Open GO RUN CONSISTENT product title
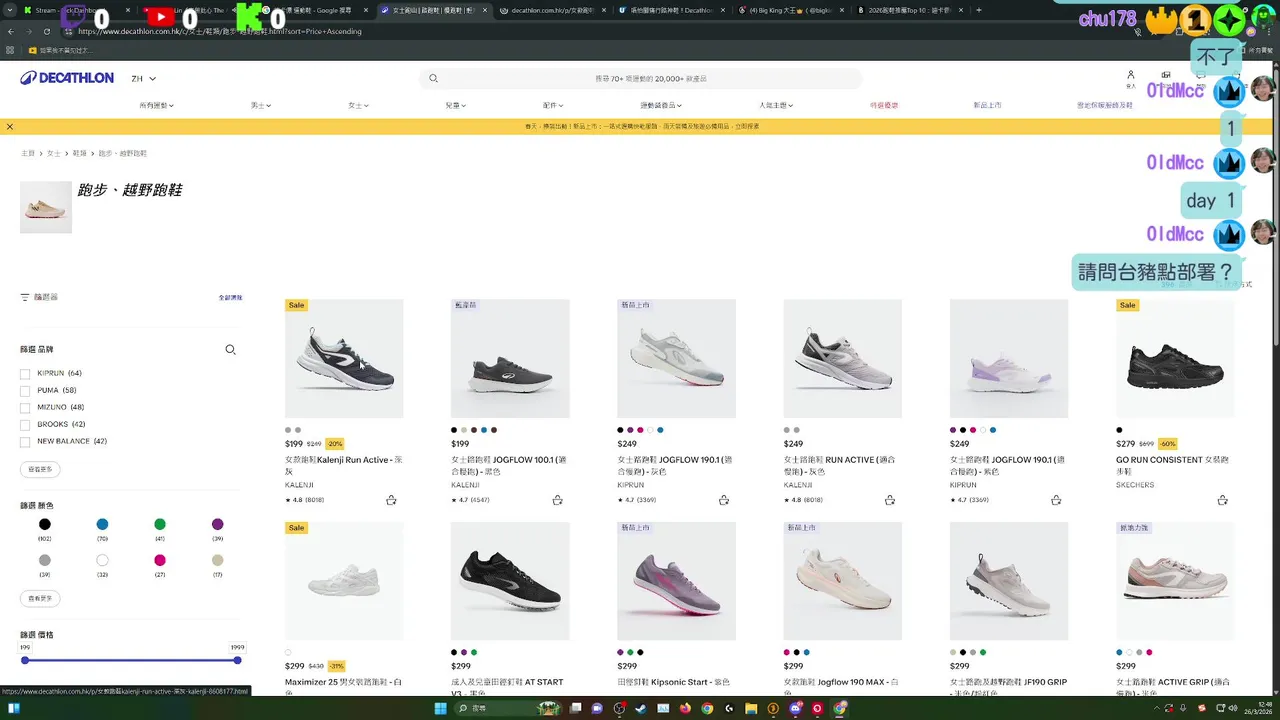 [1173, 465]
